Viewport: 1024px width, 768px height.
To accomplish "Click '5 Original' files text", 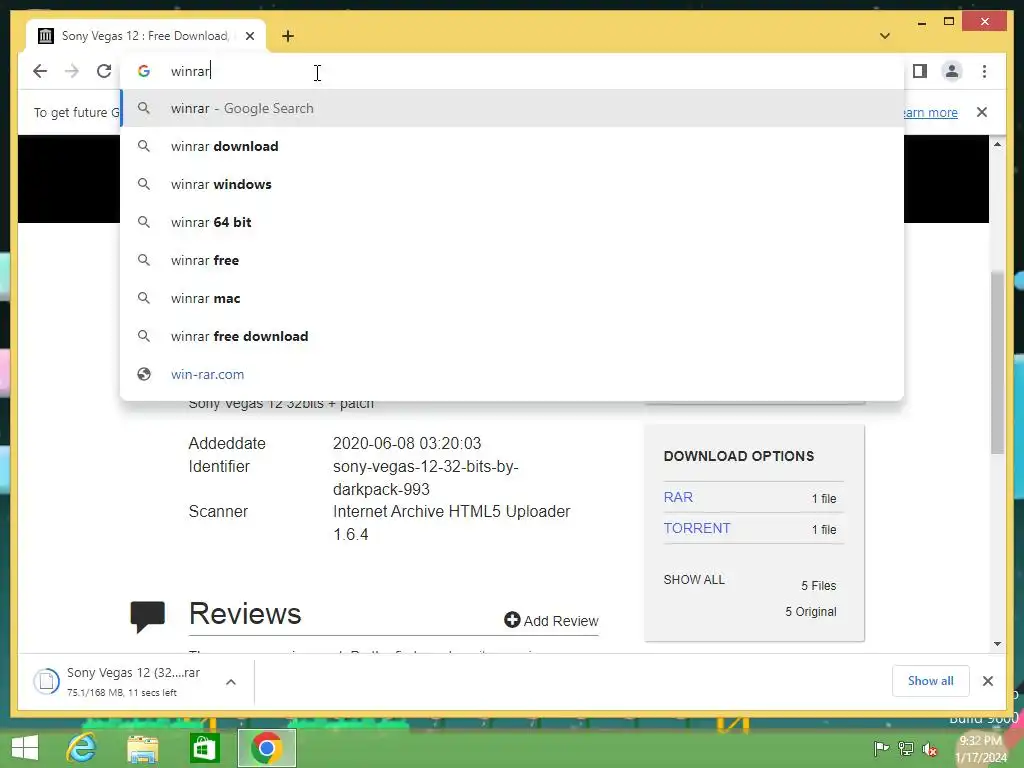I will pos(810,611).
